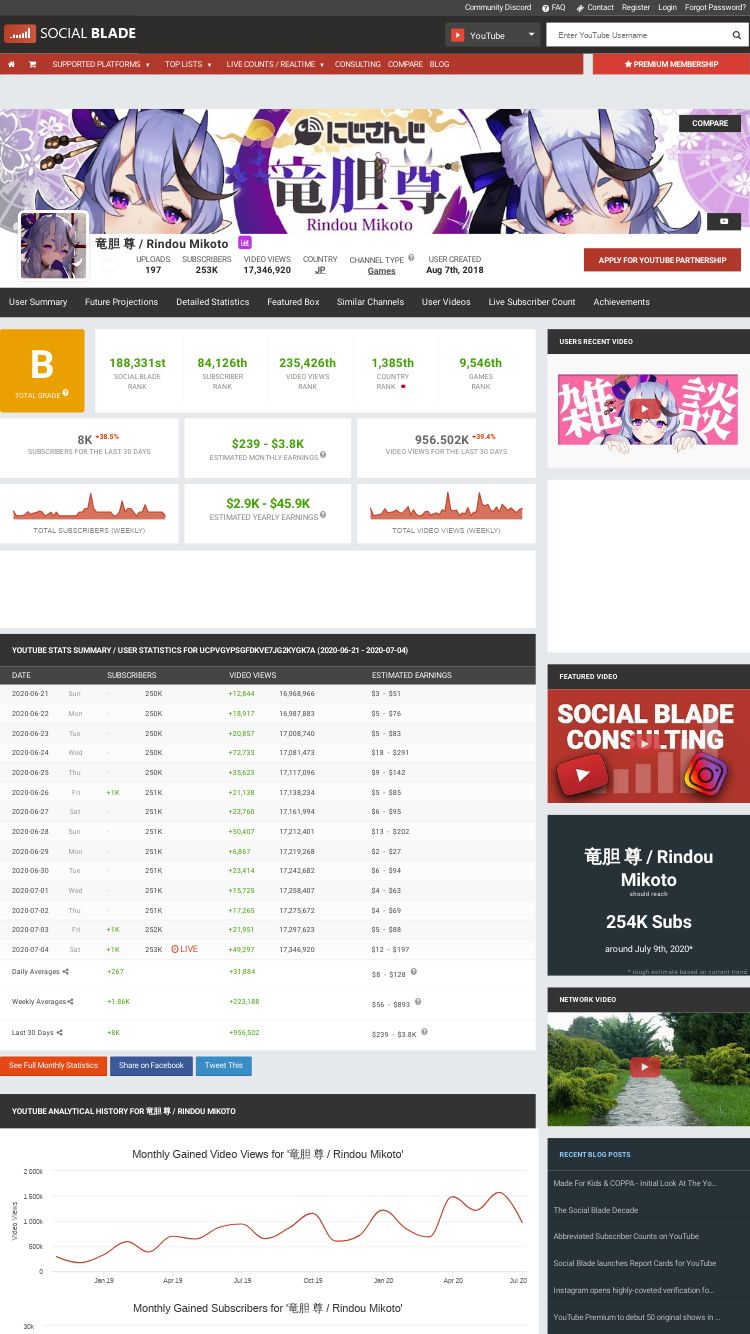The height and width of the screenshot is (1334, 750).
Task: Open the Blog menu item
Action: (x=439, y=64)
